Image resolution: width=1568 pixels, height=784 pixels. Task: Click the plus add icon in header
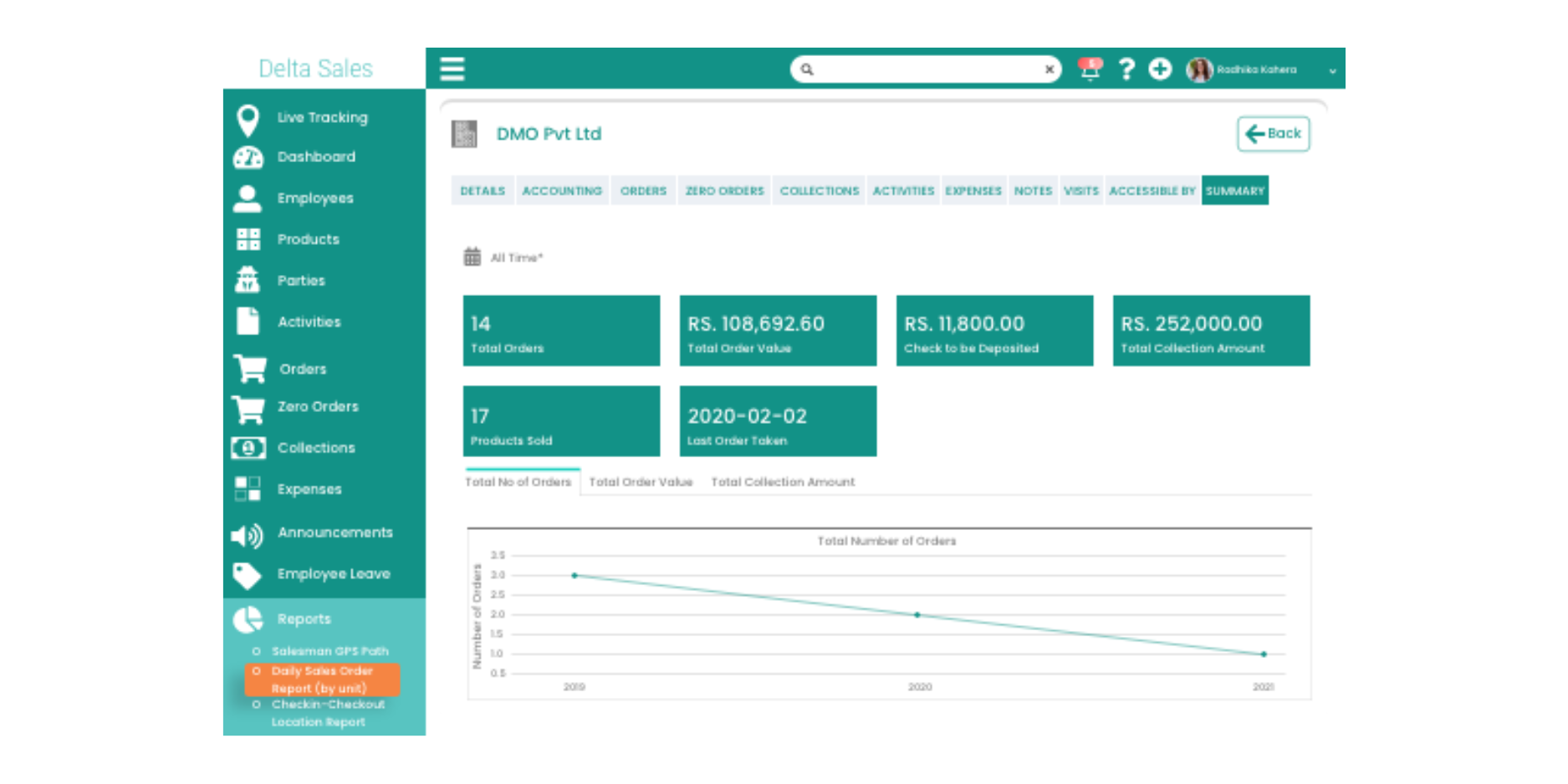1160,69
